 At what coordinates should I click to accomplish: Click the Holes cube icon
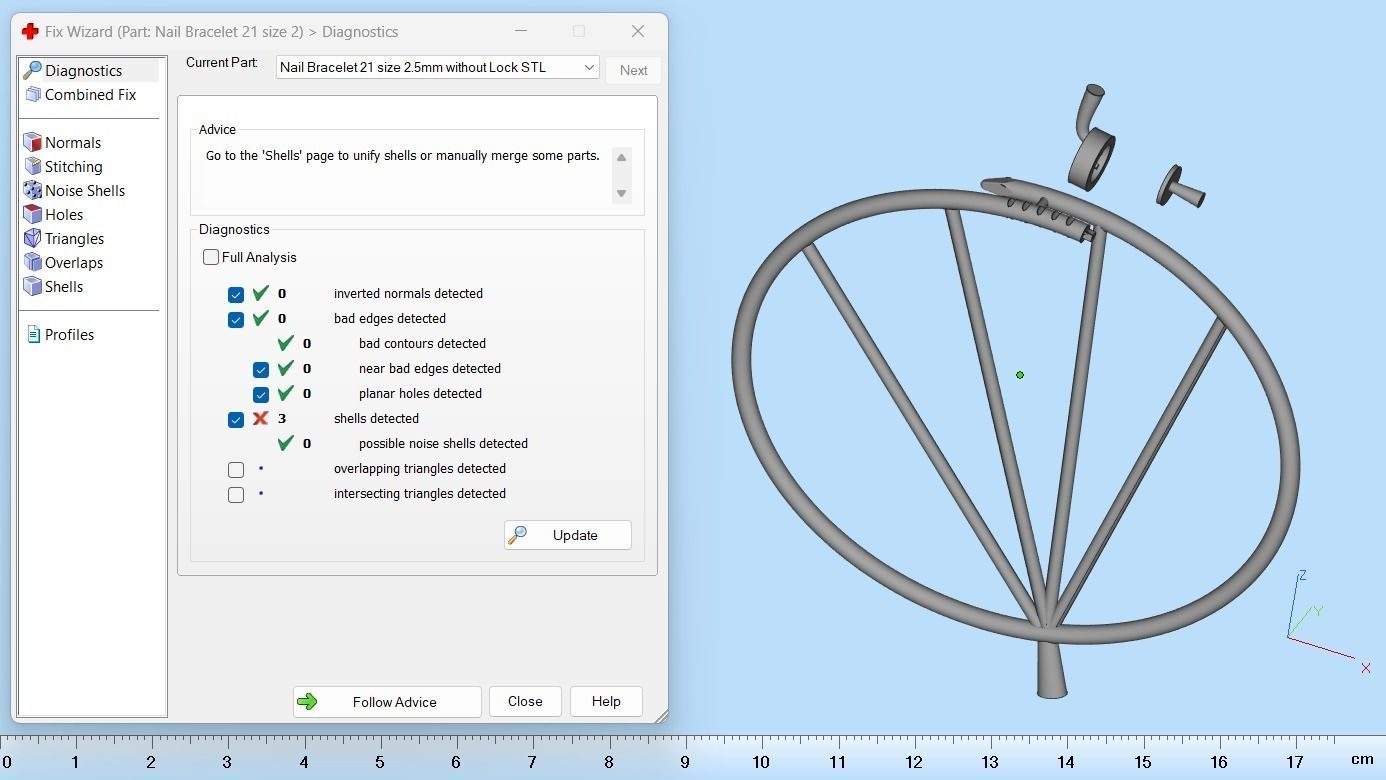32,214
